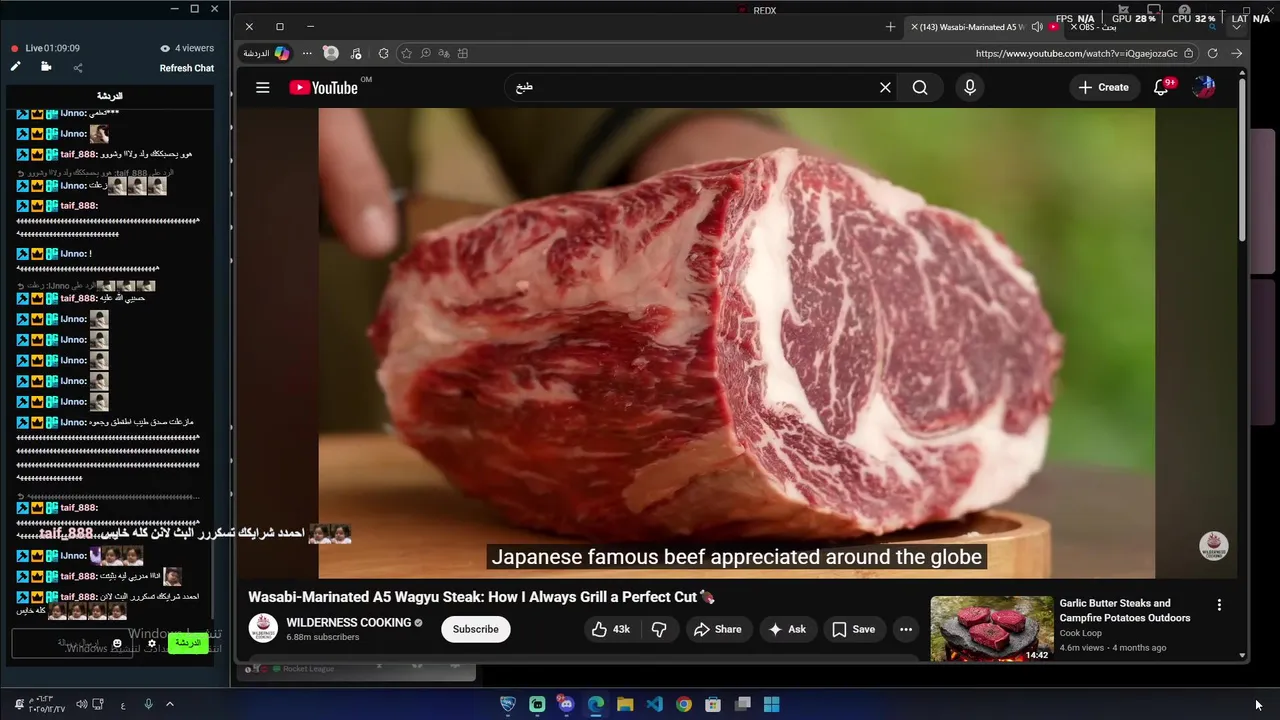
Task: Reload the page in the browser
Action: coord(1212,53)
